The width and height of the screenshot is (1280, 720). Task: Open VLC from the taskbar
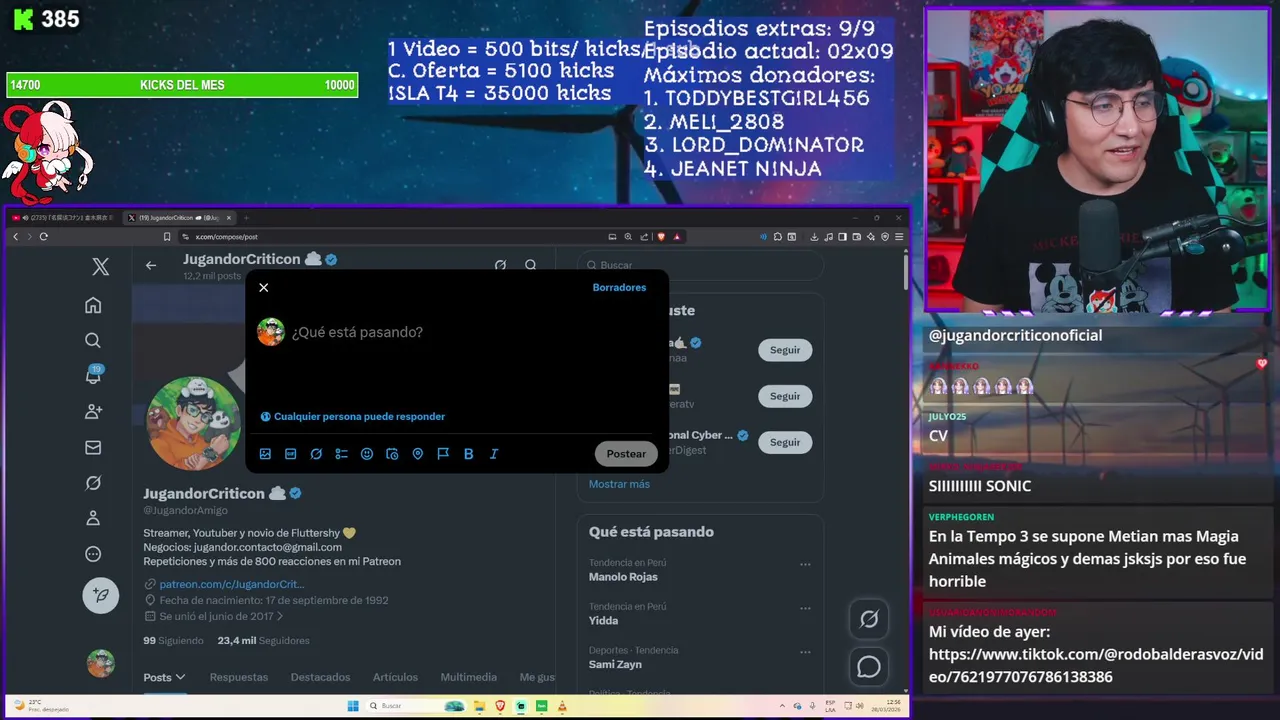[x=560, y=706]
